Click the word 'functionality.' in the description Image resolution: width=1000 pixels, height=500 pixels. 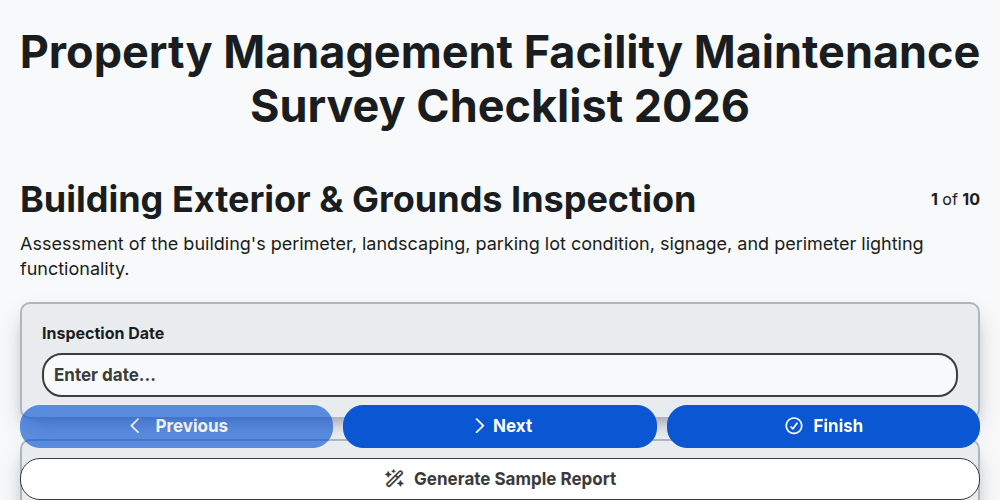[x=75, y=269]
